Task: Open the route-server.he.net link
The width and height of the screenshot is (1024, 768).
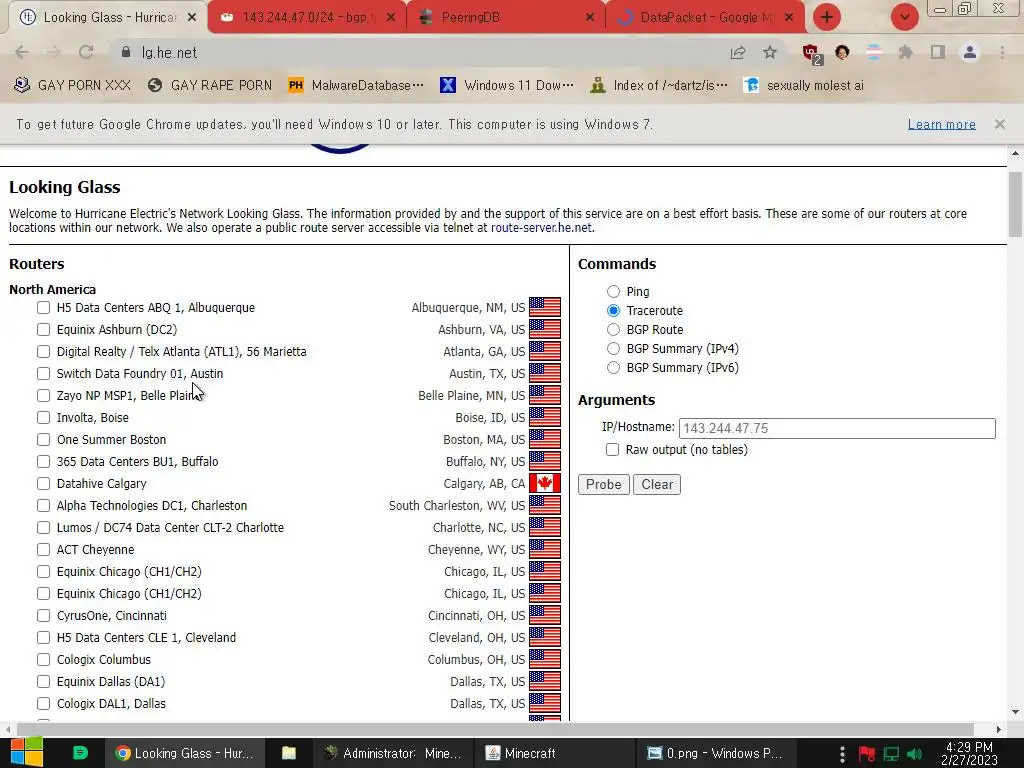Action: click(x=541, y=228)
